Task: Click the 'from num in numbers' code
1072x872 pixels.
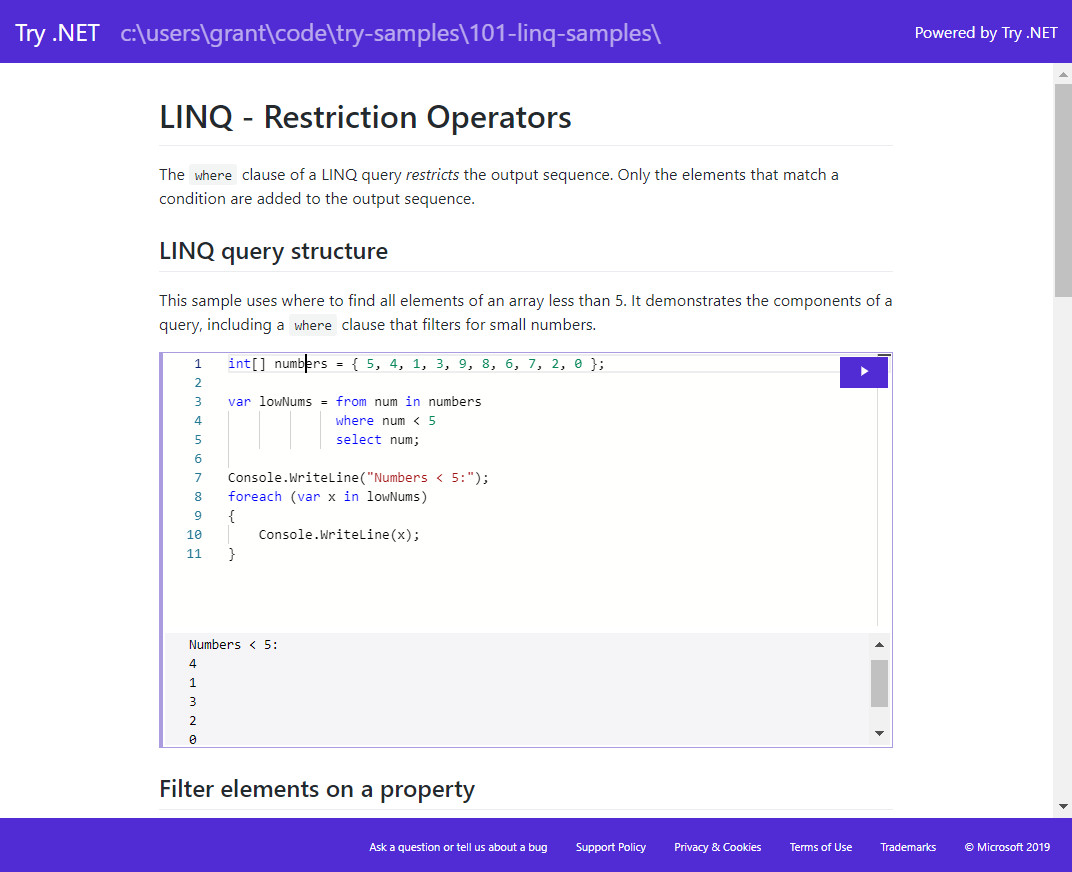Action: [x=408, y=401]
